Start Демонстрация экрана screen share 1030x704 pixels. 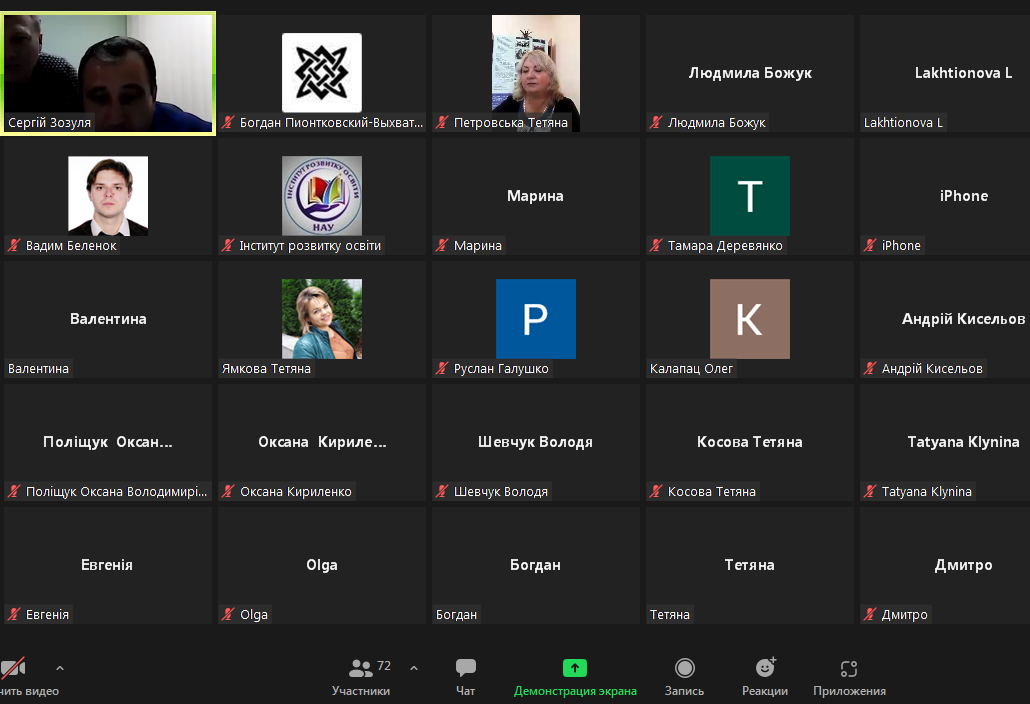[575, 675]
